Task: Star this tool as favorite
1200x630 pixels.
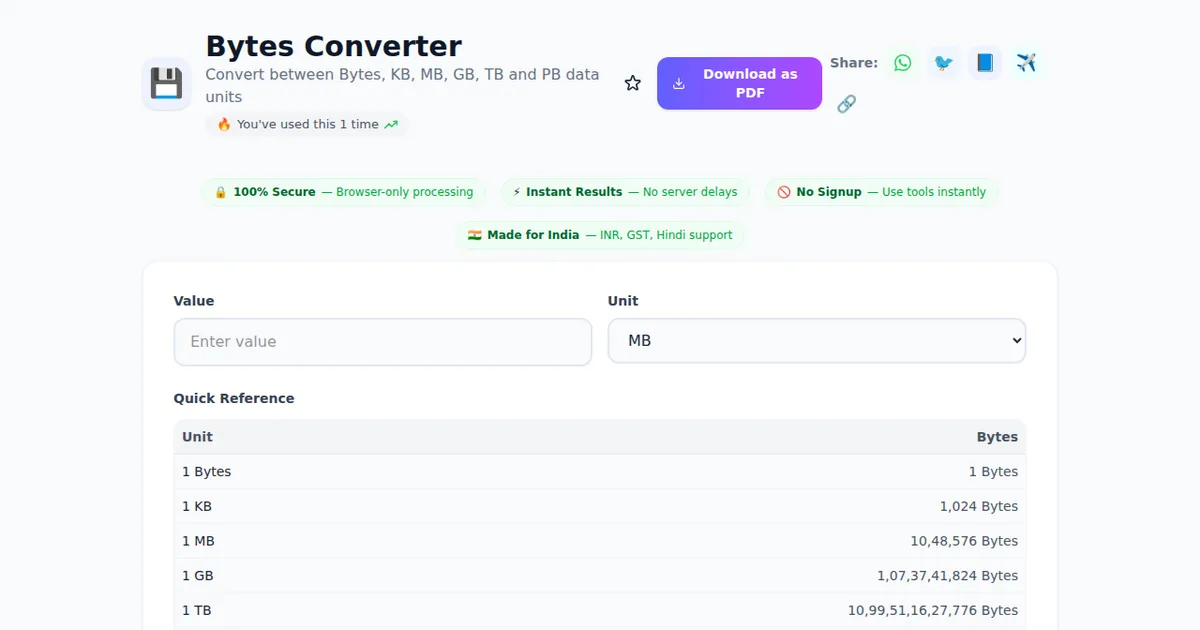Action: pos(633,83)
